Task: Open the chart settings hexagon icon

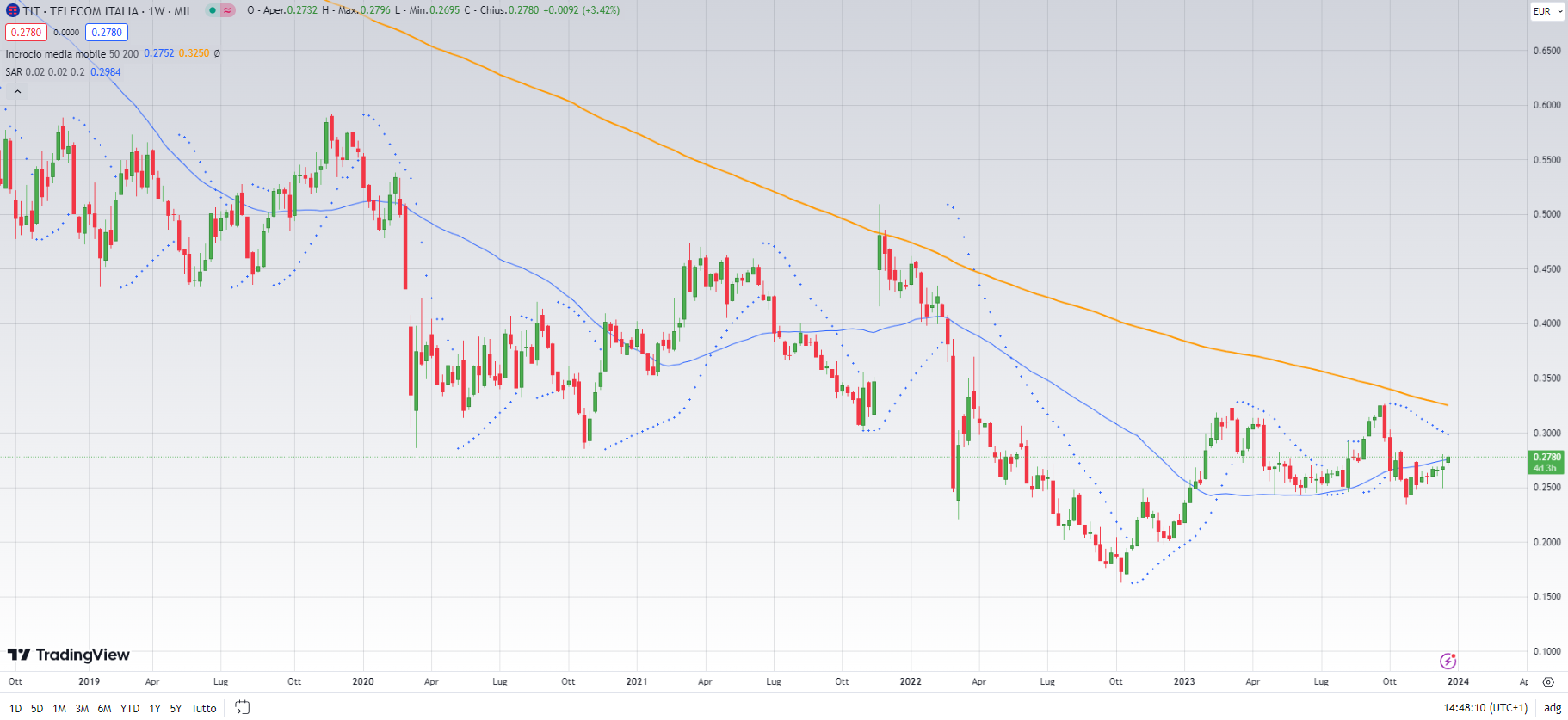Action: tap(1548, 681)
